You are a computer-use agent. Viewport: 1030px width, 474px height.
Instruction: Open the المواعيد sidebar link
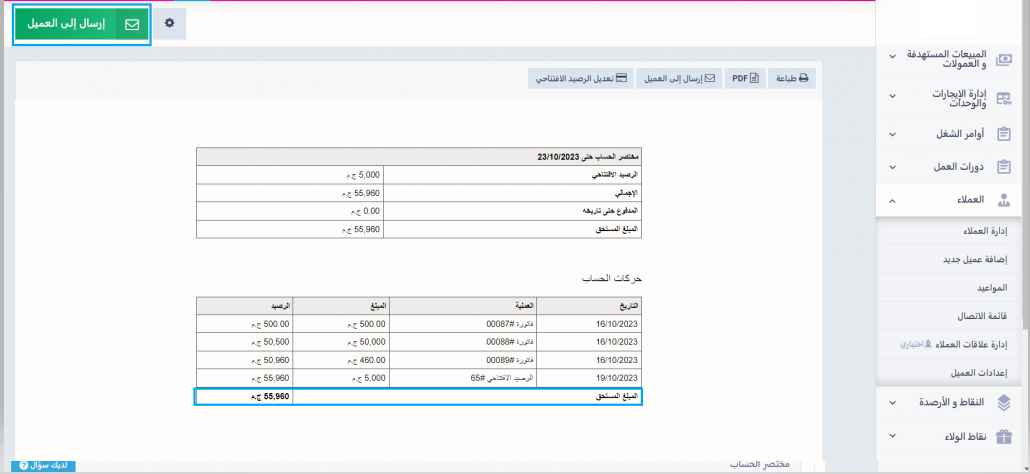(x=991, y=287)
